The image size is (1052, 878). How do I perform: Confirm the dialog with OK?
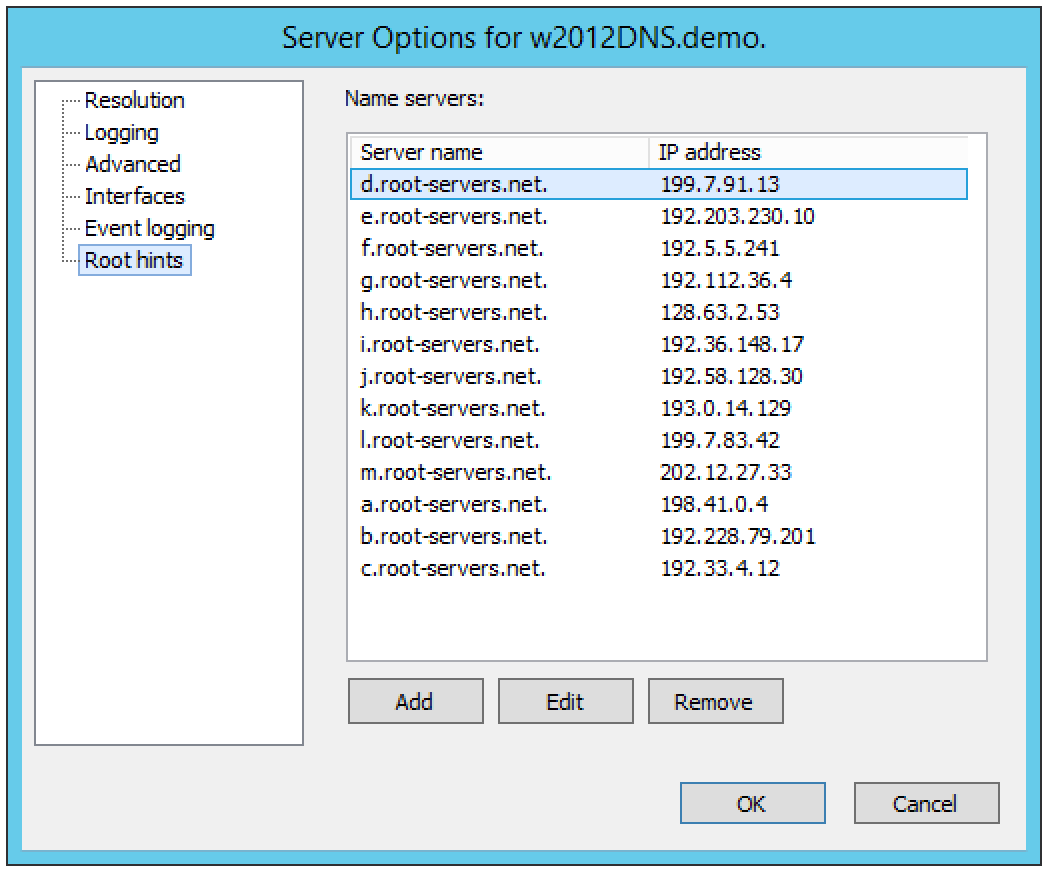tap(752, 803)
